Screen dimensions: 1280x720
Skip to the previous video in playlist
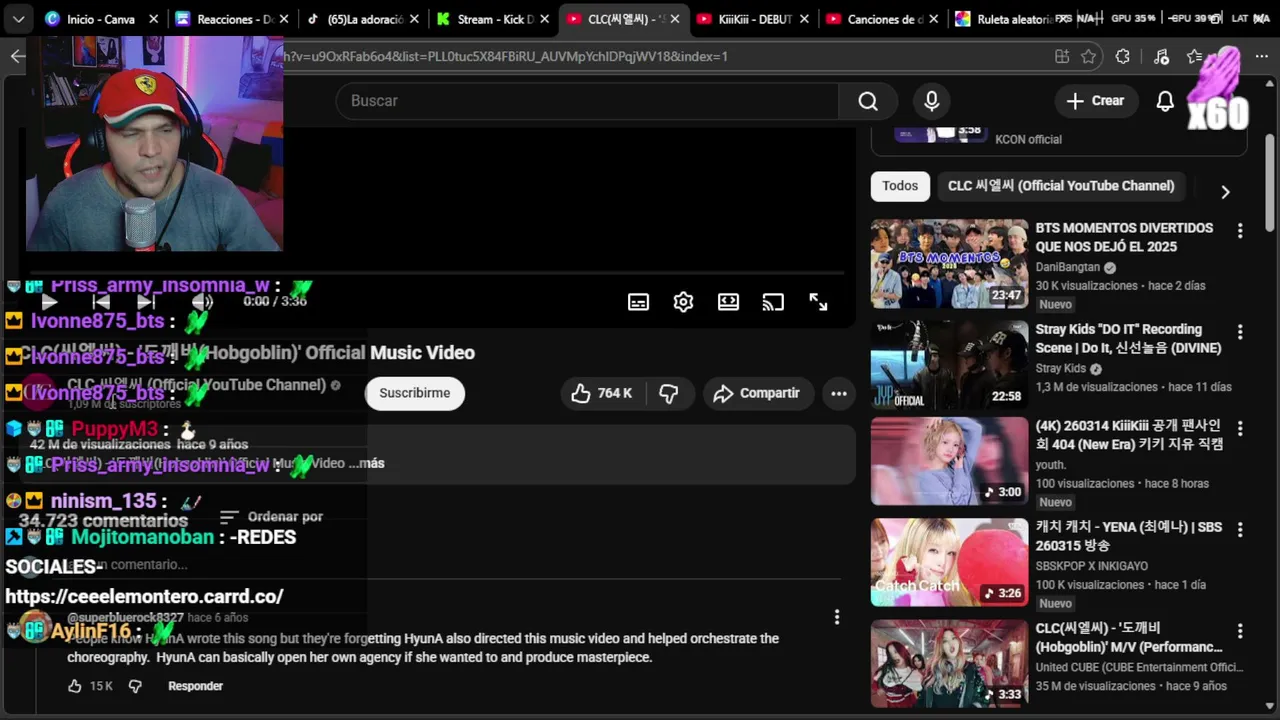pyautogui.click(x=101, y=301)
